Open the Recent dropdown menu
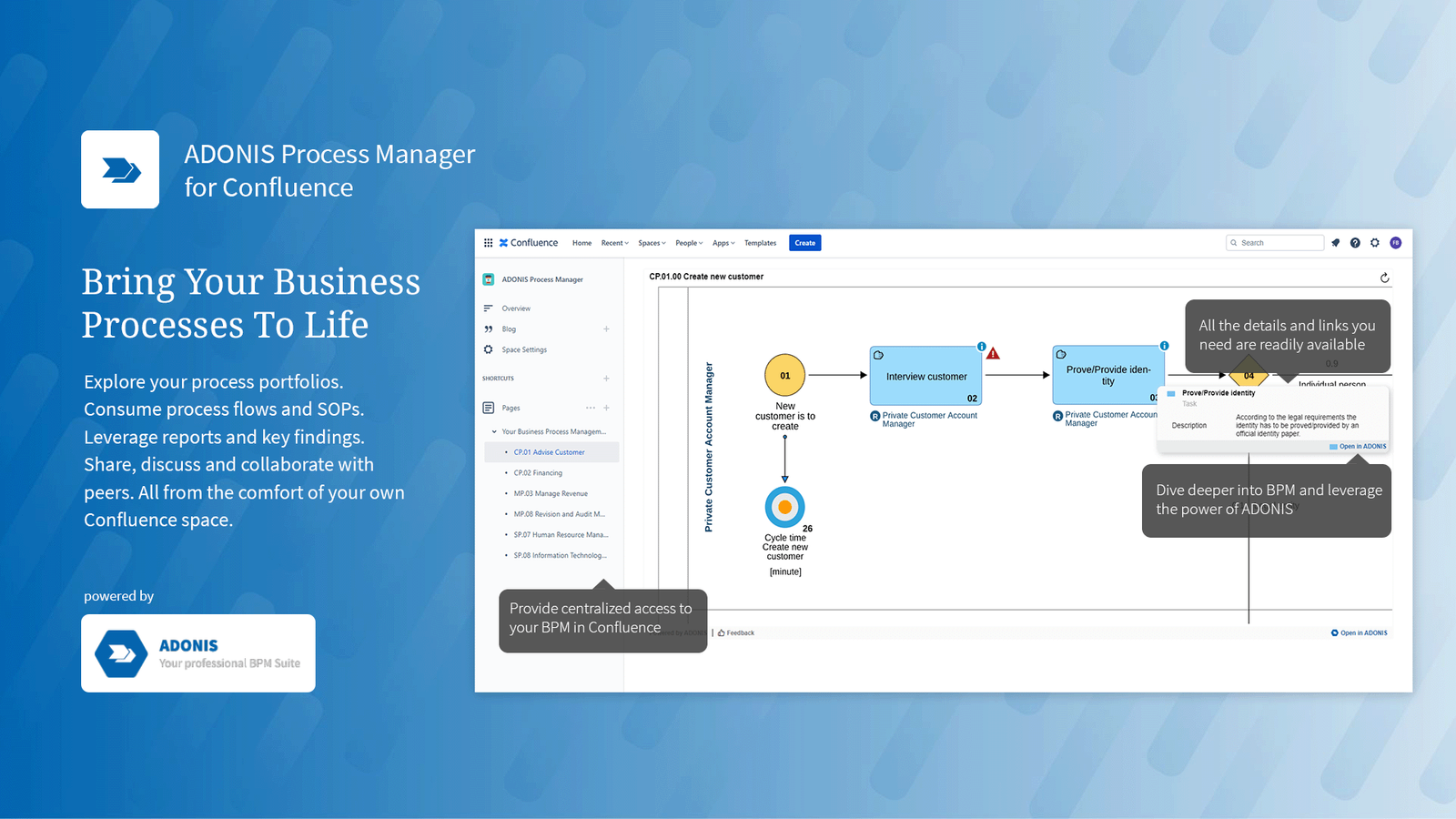1456x819 pixels. [615, 243]
